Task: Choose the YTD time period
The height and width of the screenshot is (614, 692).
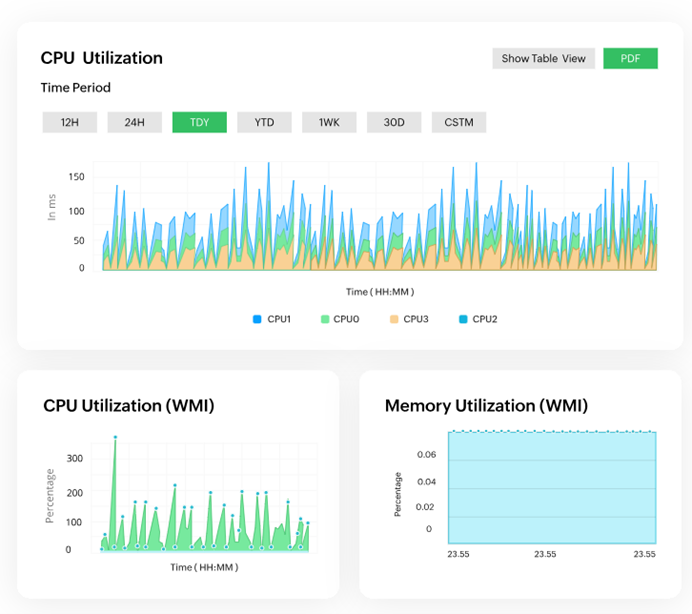Action: [264, 123]
